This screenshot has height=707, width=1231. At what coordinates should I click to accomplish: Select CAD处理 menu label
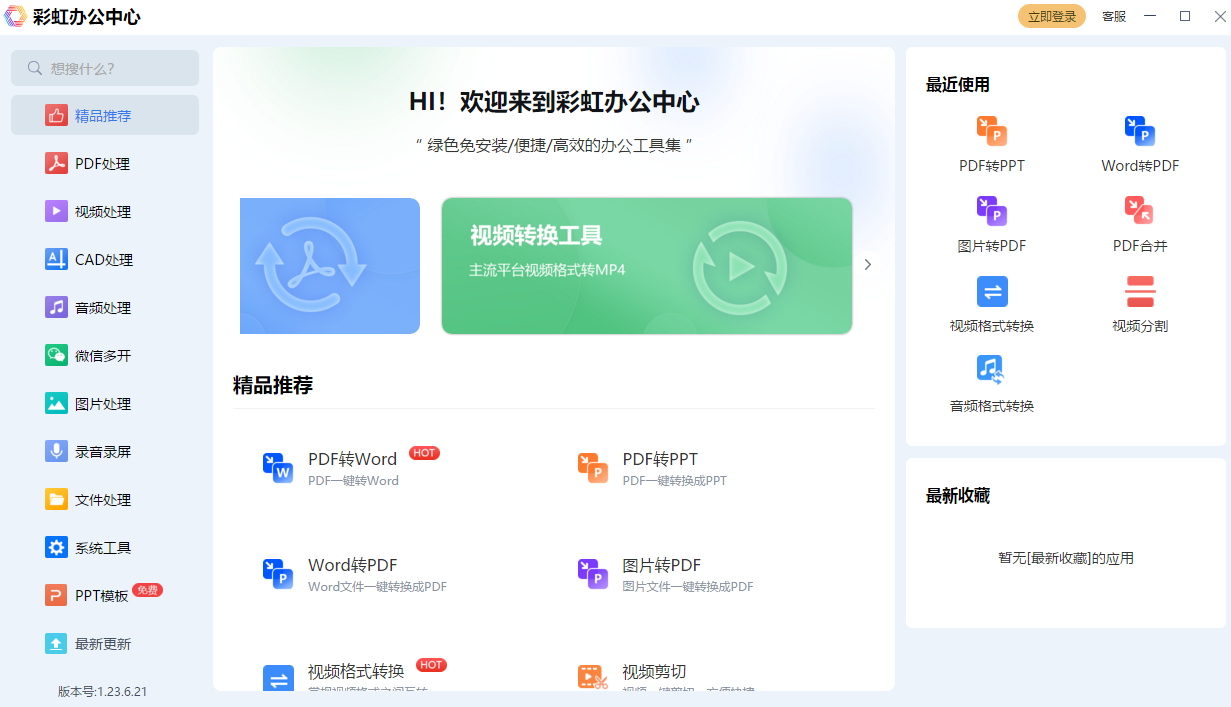[104, 260]
